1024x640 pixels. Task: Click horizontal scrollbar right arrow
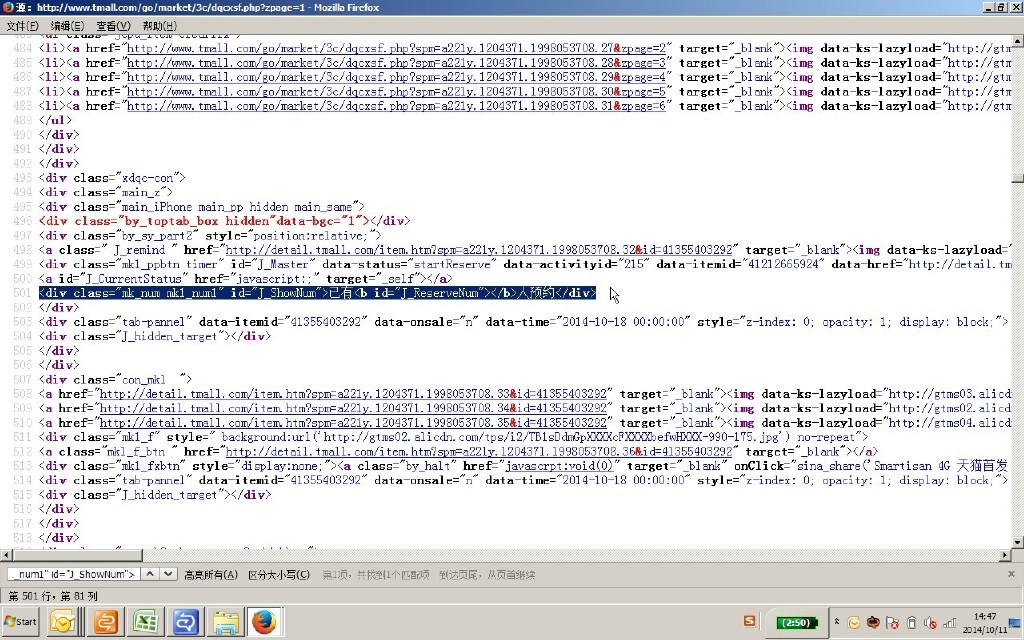(1006, 555)
